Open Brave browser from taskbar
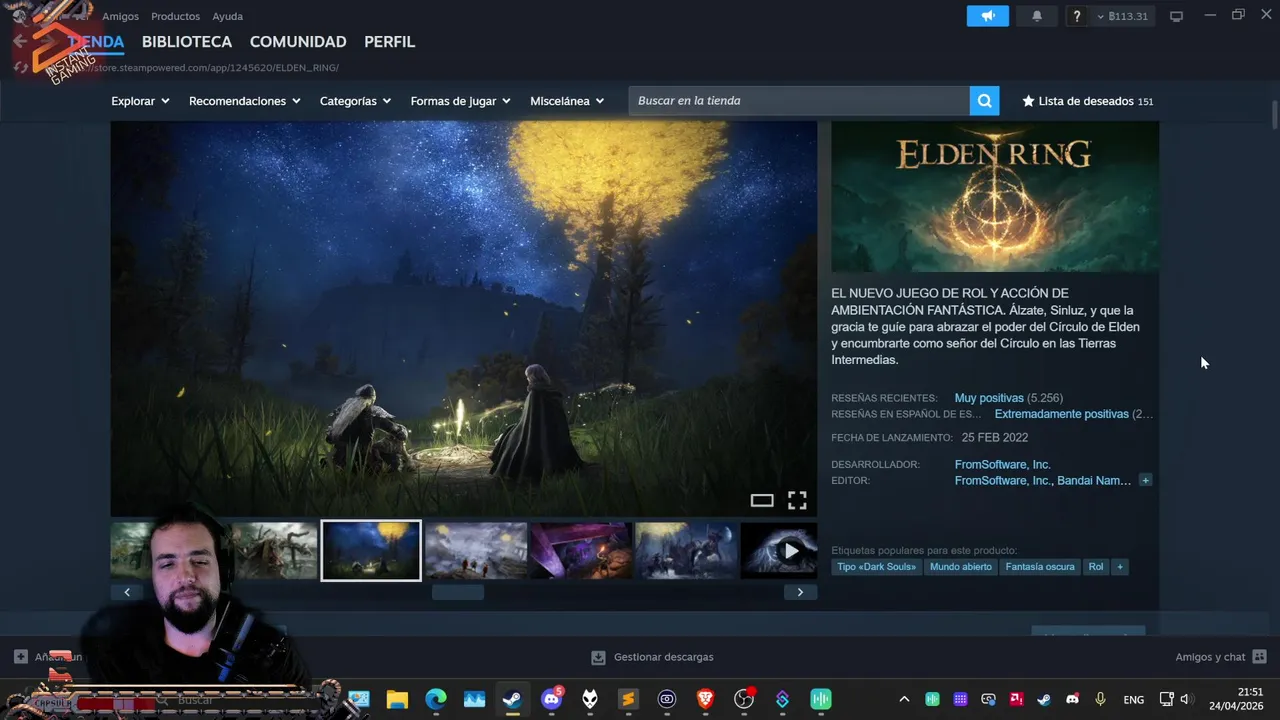Image resolution: width=1280 pixels, height=720 pixels. pos(705,700)
